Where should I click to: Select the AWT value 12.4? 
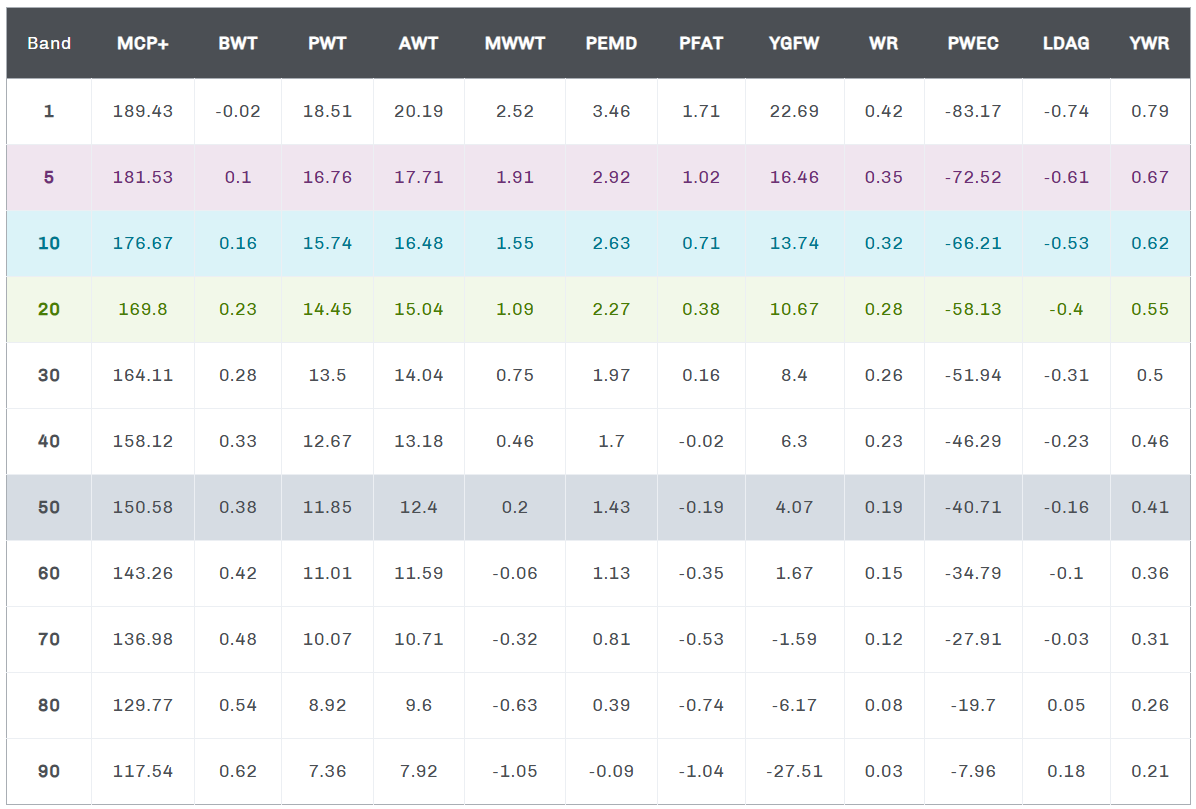pyautogui.click(x=418, y=507)
